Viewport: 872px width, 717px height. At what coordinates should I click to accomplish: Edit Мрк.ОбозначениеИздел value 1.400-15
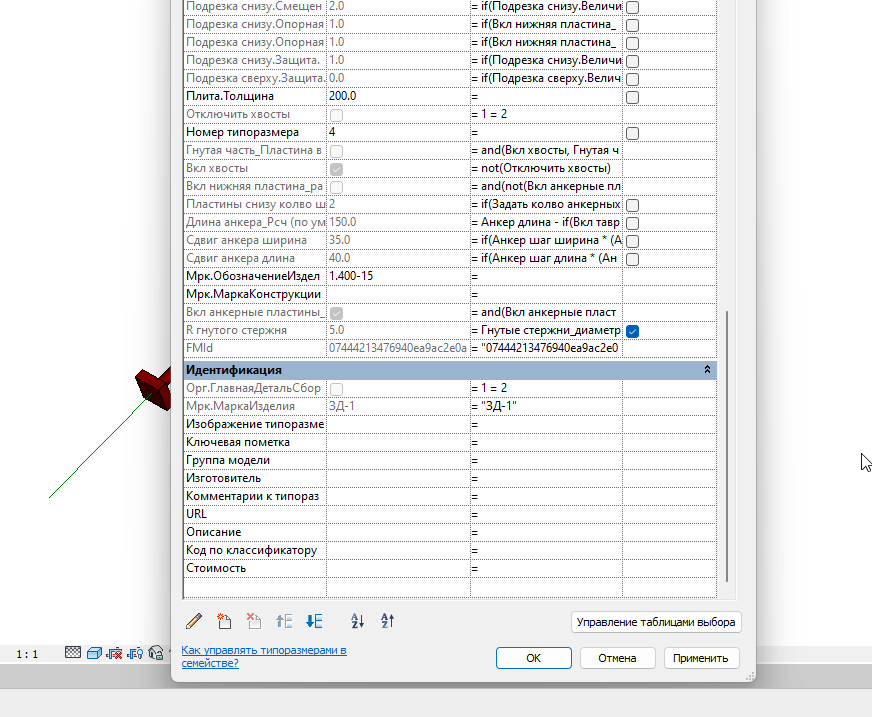tap(398, 276)
